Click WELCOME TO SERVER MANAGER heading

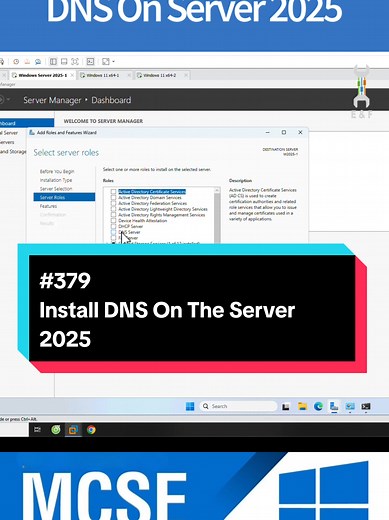click(103, 121)
